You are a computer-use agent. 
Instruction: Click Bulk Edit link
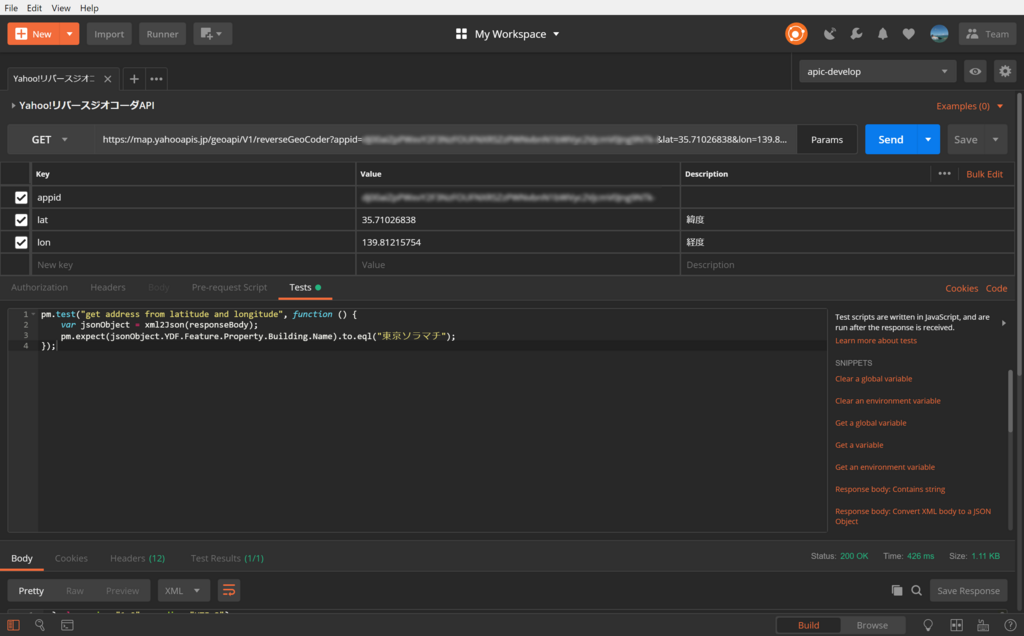point(984,174)
